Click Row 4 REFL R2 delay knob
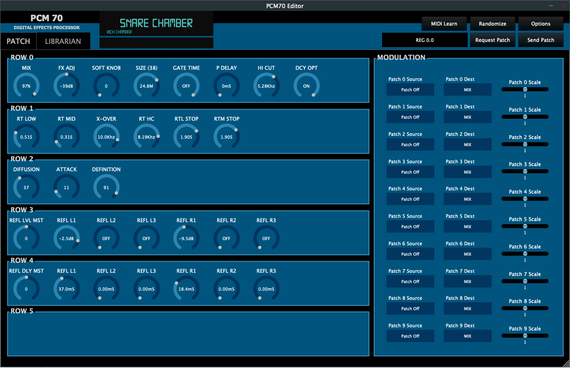570x368 pixels. coord(226,289)
